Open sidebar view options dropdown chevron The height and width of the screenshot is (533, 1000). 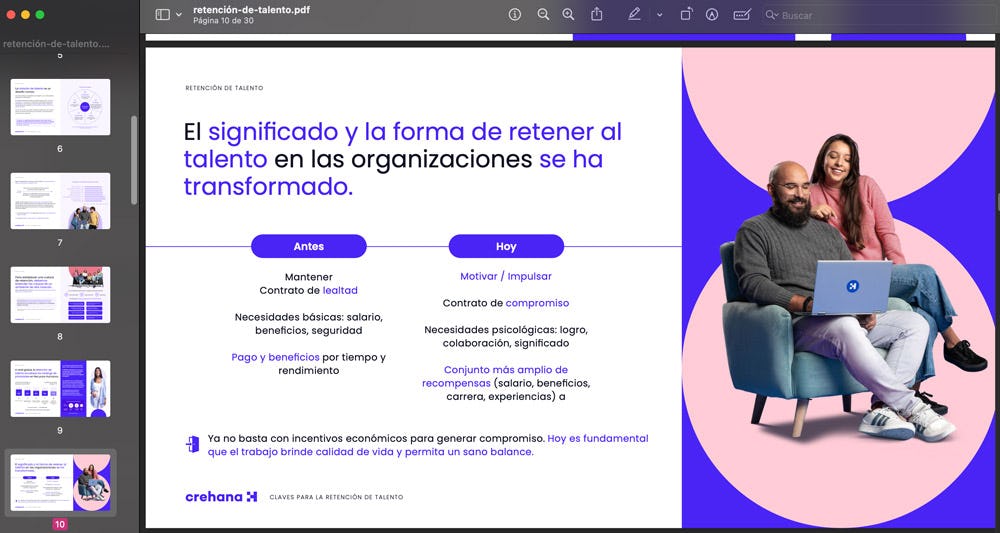pyautogui.click(x=179, y=15)
